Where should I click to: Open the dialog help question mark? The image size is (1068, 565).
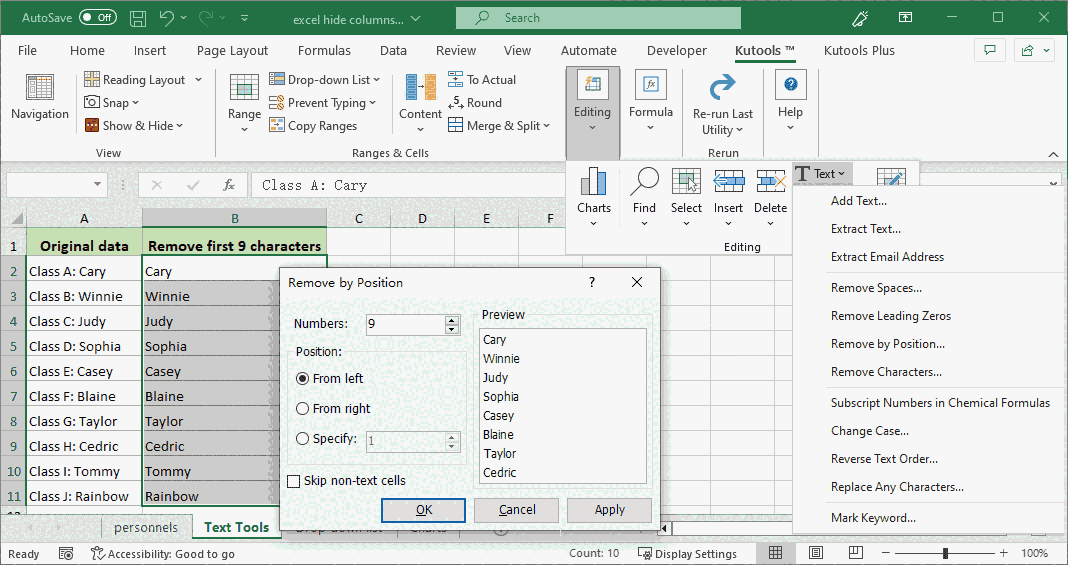(x=592, y=282)
